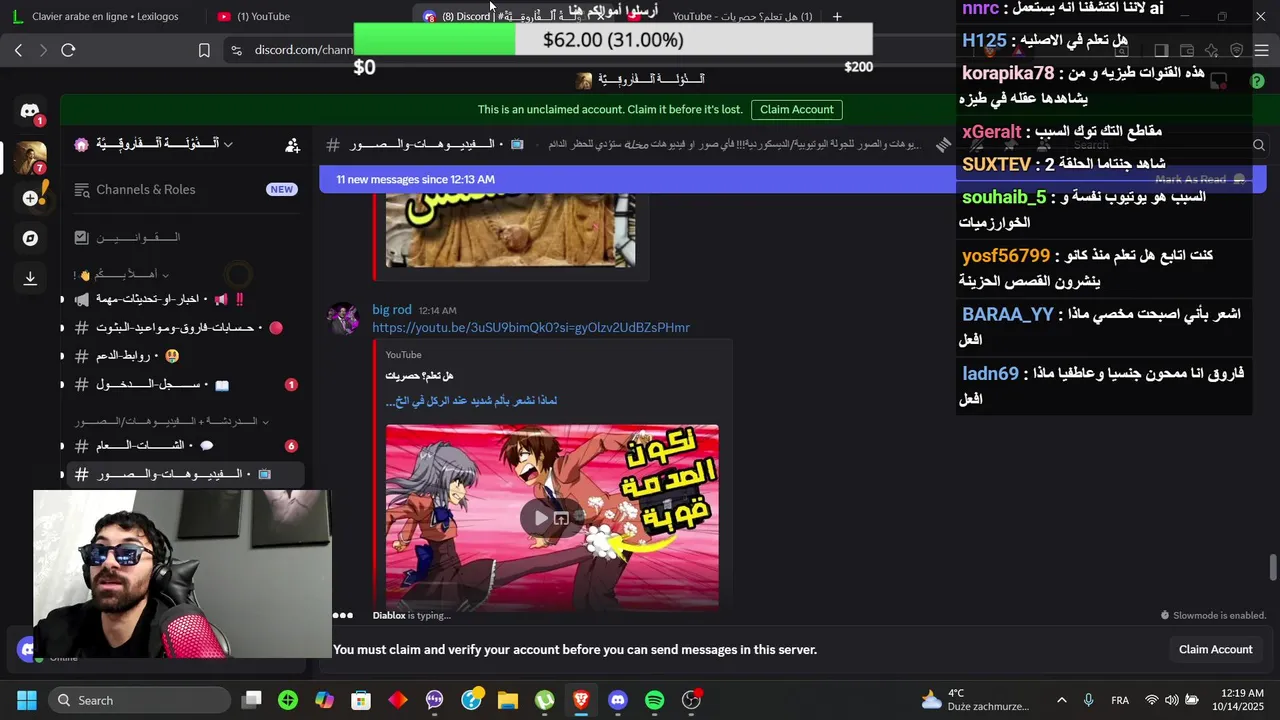The width and height of the screenshot is (1280, 720).
Task: Open Spotify from the taskbar
Action: coord(655,700)
